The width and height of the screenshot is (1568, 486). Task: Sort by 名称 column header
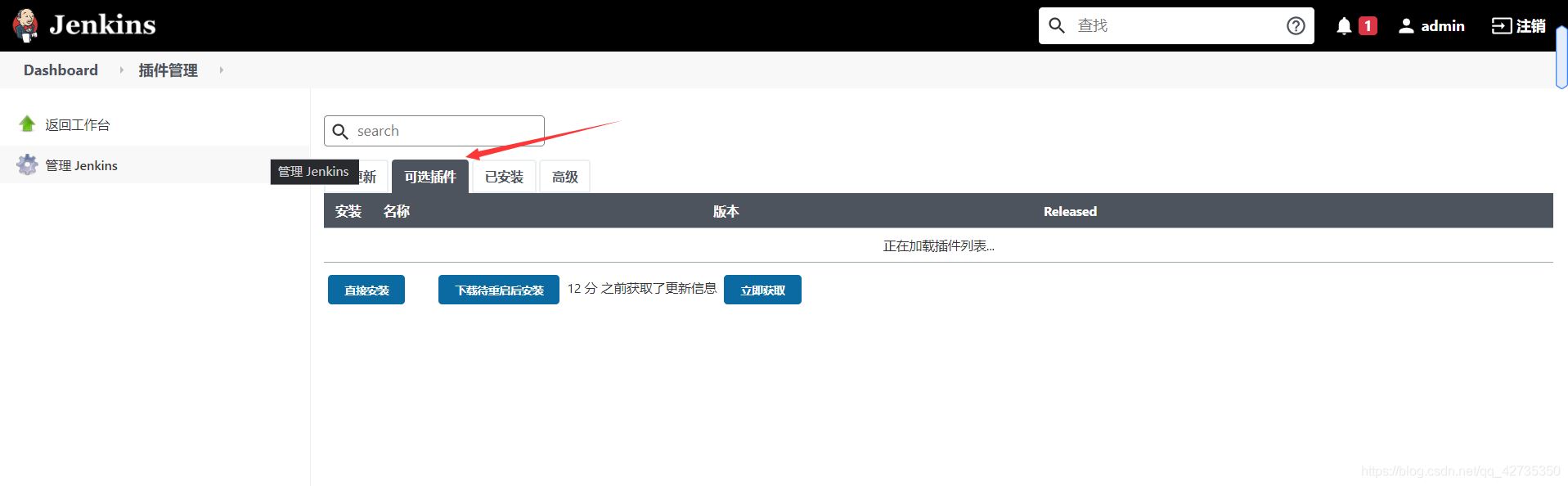(397, 211)
